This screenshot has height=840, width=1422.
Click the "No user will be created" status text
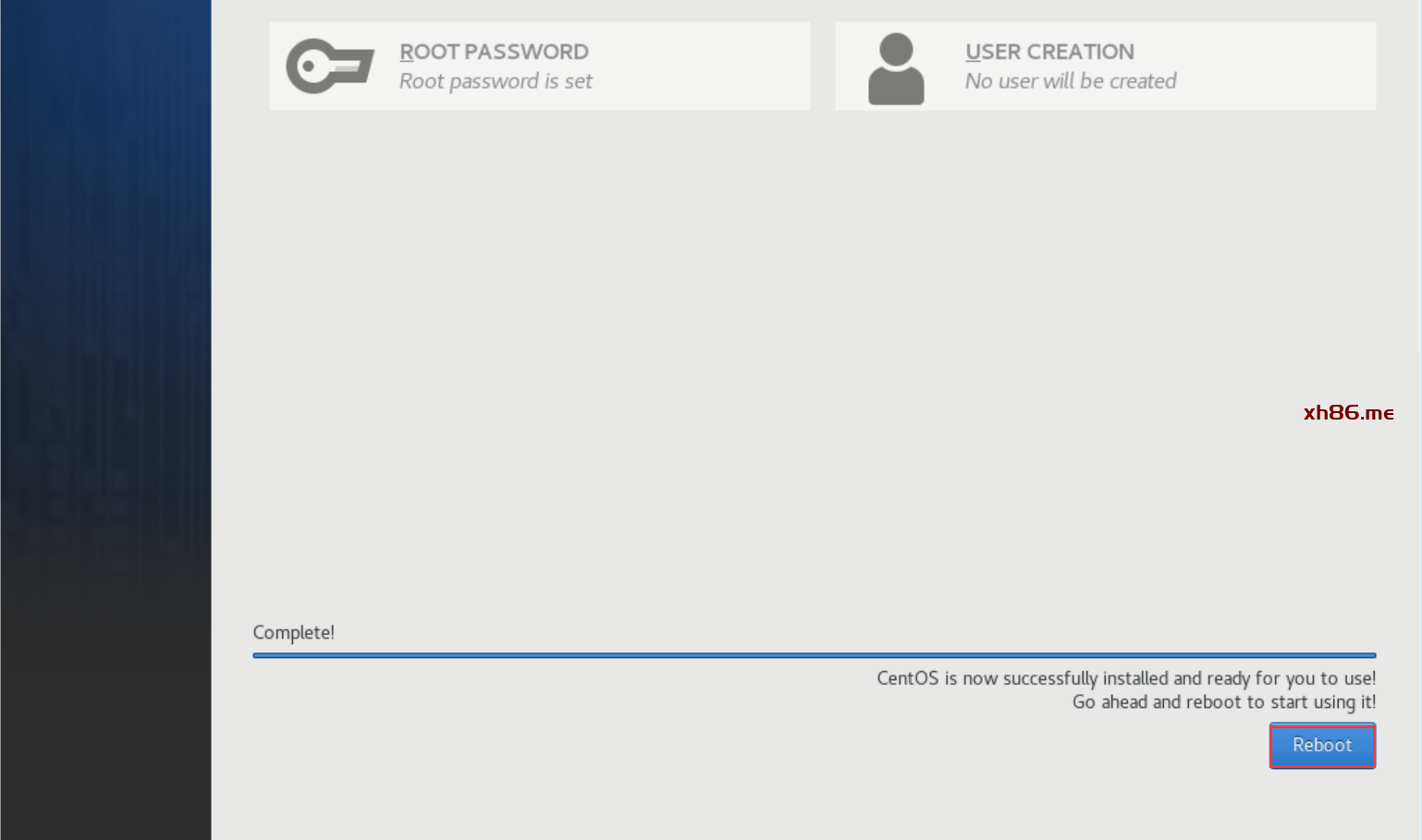pyautogui.click(x=1071, y=81)
